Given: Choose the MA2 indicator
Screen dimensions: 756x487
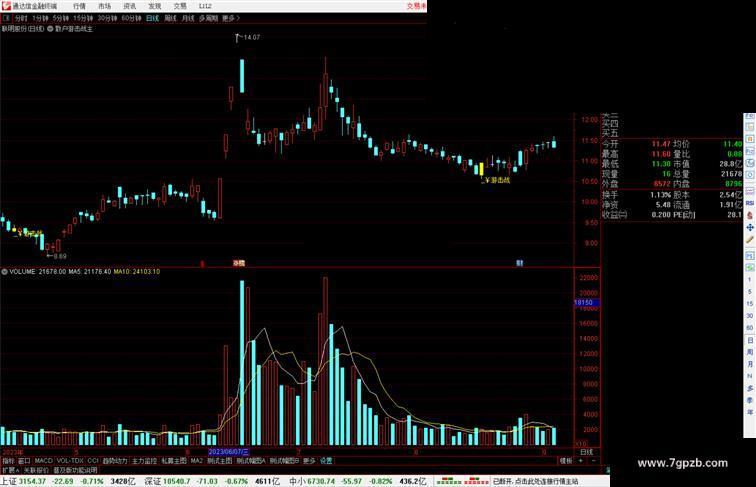Looking at the screenshot, I should tap(197, 461).
